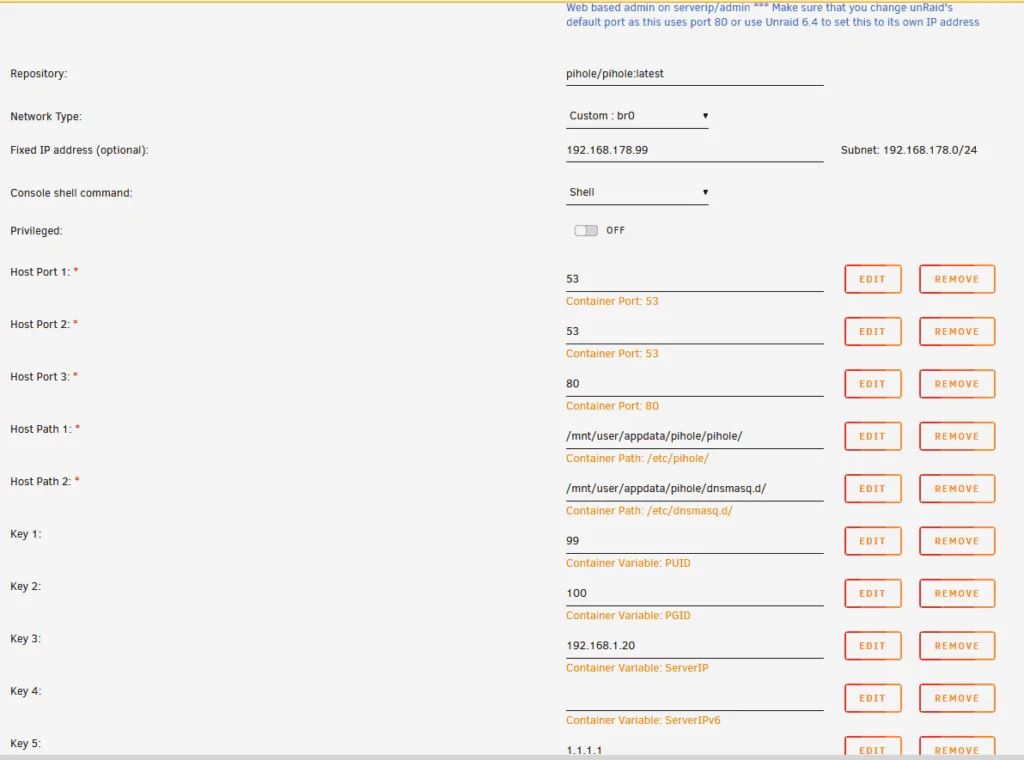The width and height of the screenshot is (1024, 760).
Task: Expand the Console shell command dropdown
Action: tap(637, 192)
